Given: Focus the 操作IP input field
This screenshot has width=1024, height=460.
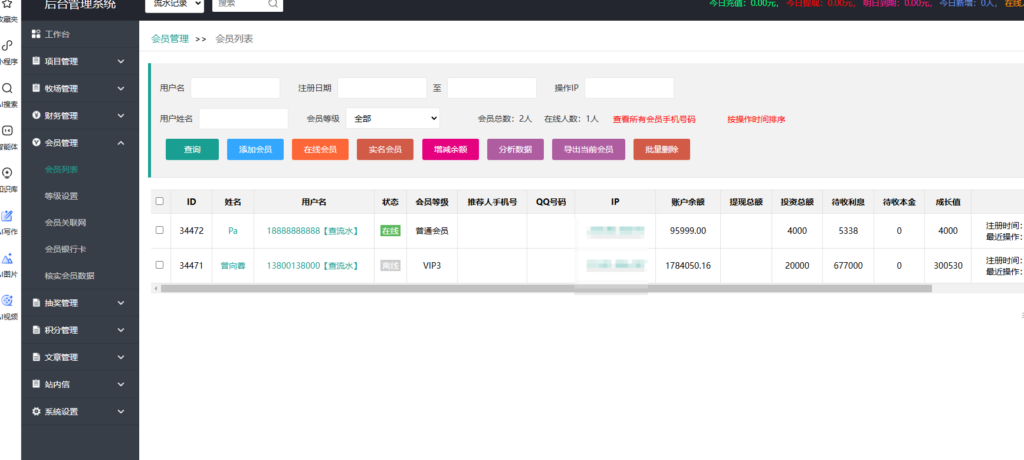Looking at the screenshot, I should click(x=630, y=88).
